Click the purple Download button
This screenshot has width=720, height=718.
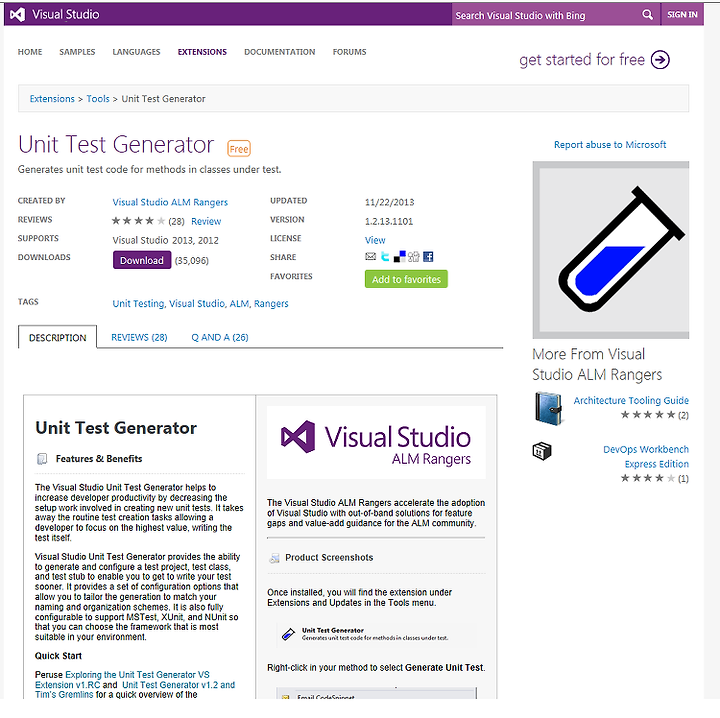[x=142, y=260]
